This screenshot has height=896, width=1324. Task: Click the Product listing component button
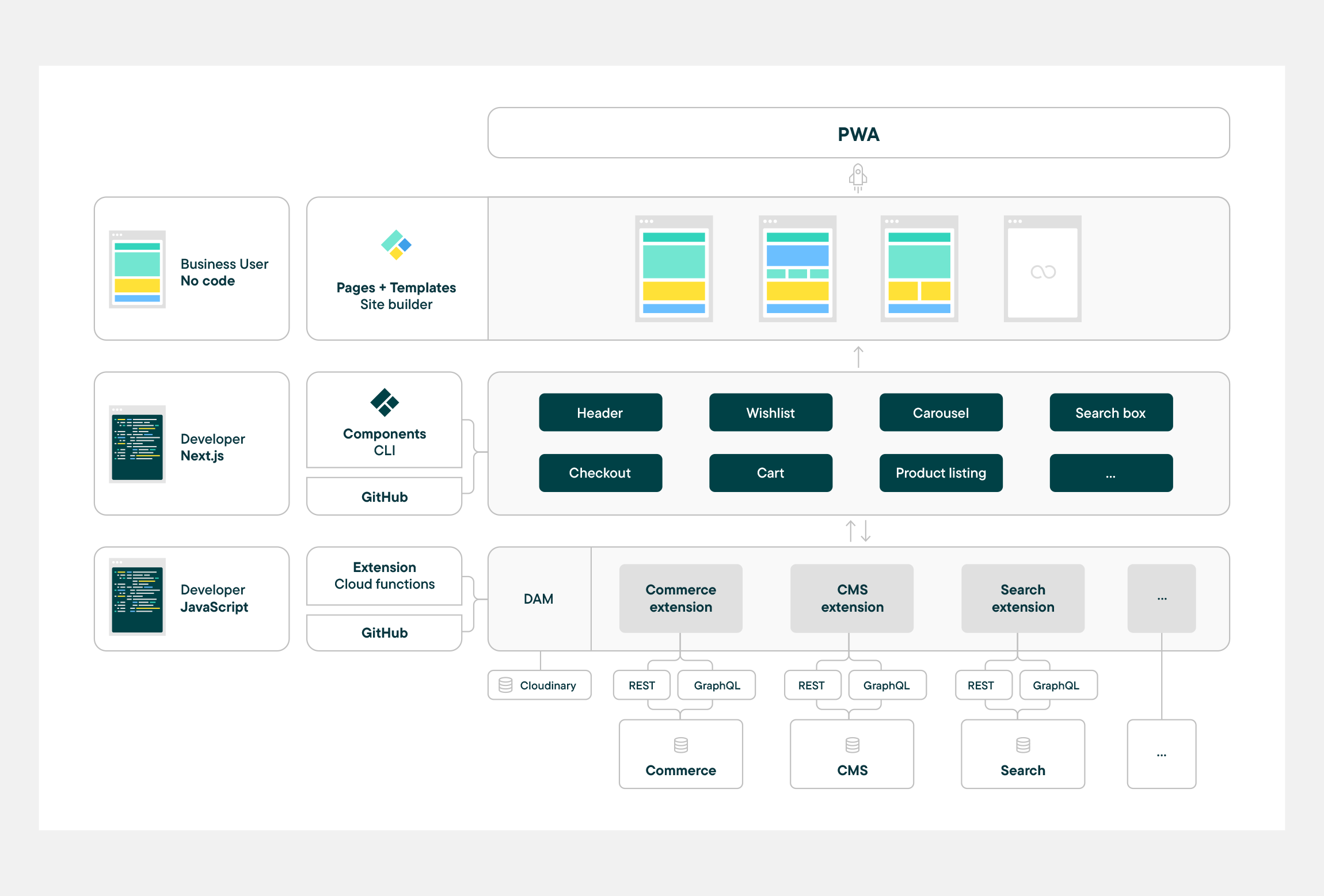(941, 473)
